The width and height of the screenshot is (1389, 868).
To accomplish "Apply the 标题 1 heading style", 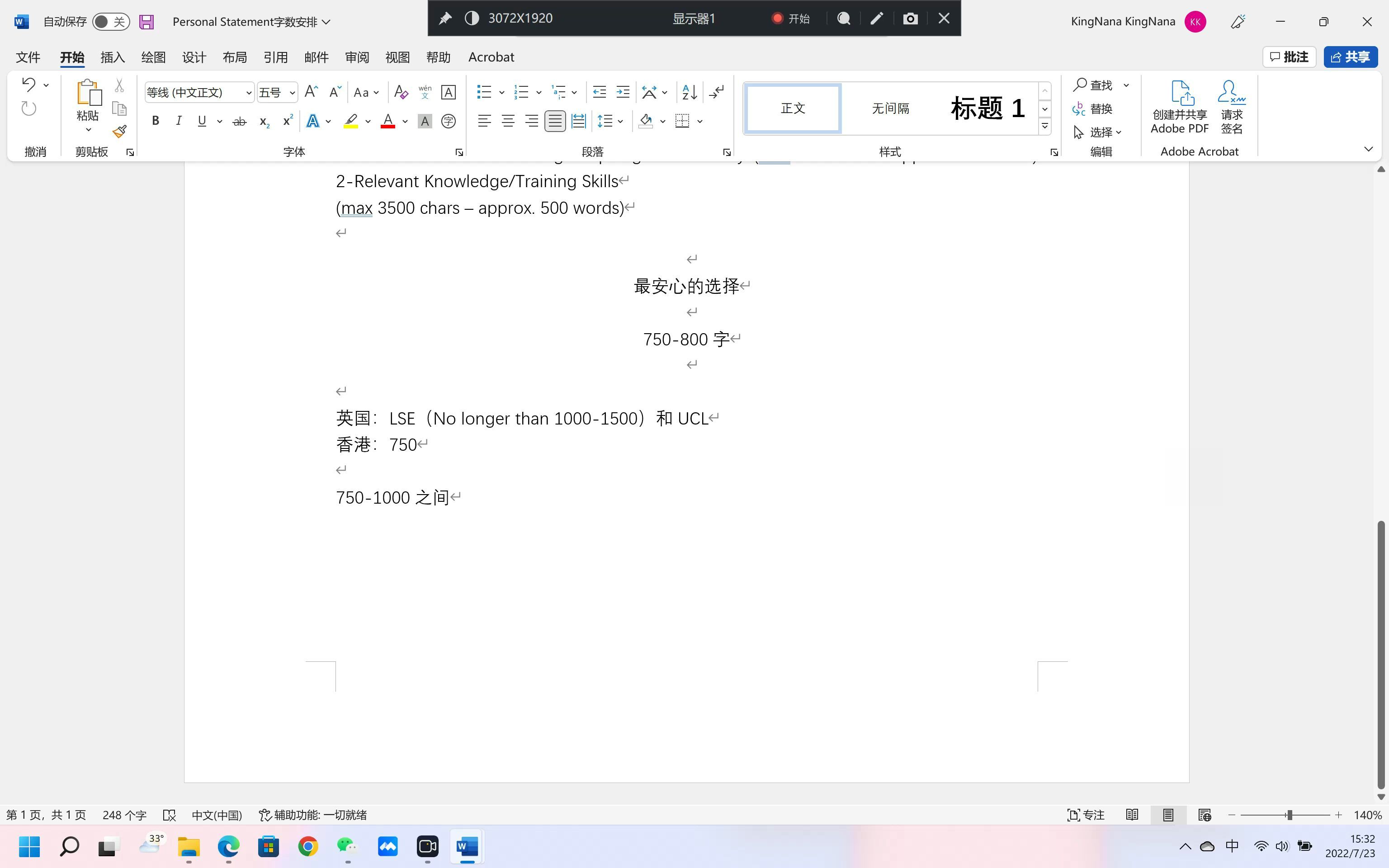I will [987, 108].
